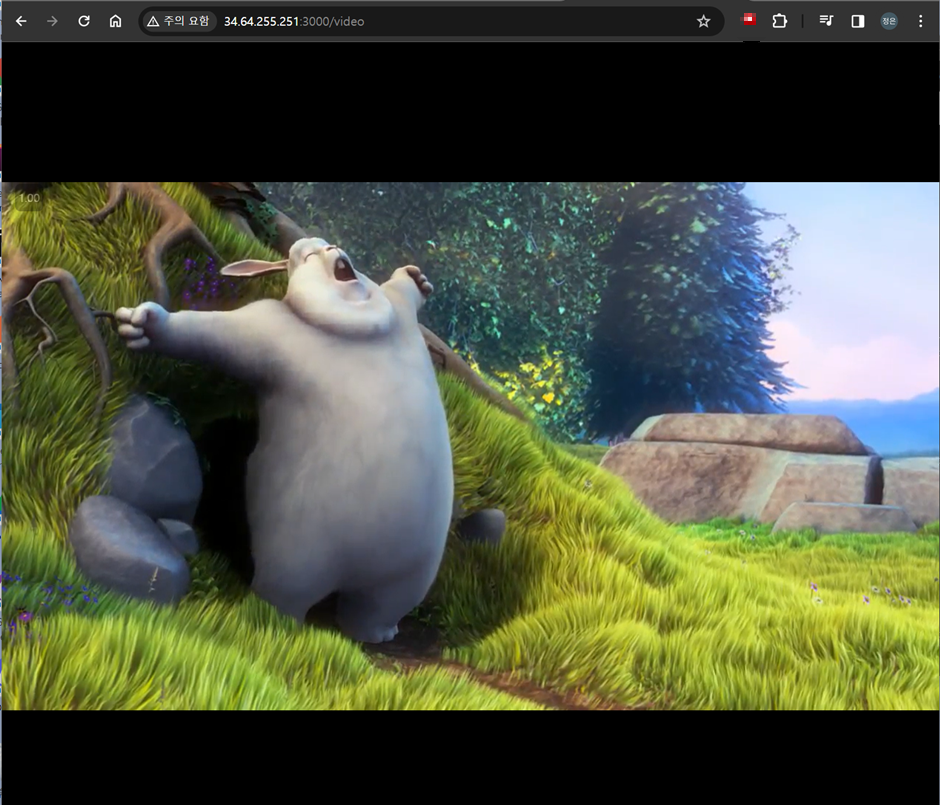940x805 pixels.
Task: Open the browser home page
Action: pos(115,22)
